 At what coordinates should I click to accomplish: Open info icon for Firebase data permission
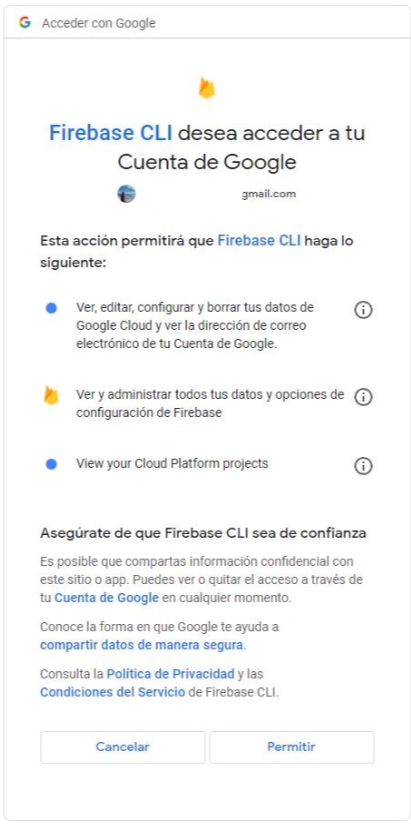pyautogui.click(x=363, y=397)
